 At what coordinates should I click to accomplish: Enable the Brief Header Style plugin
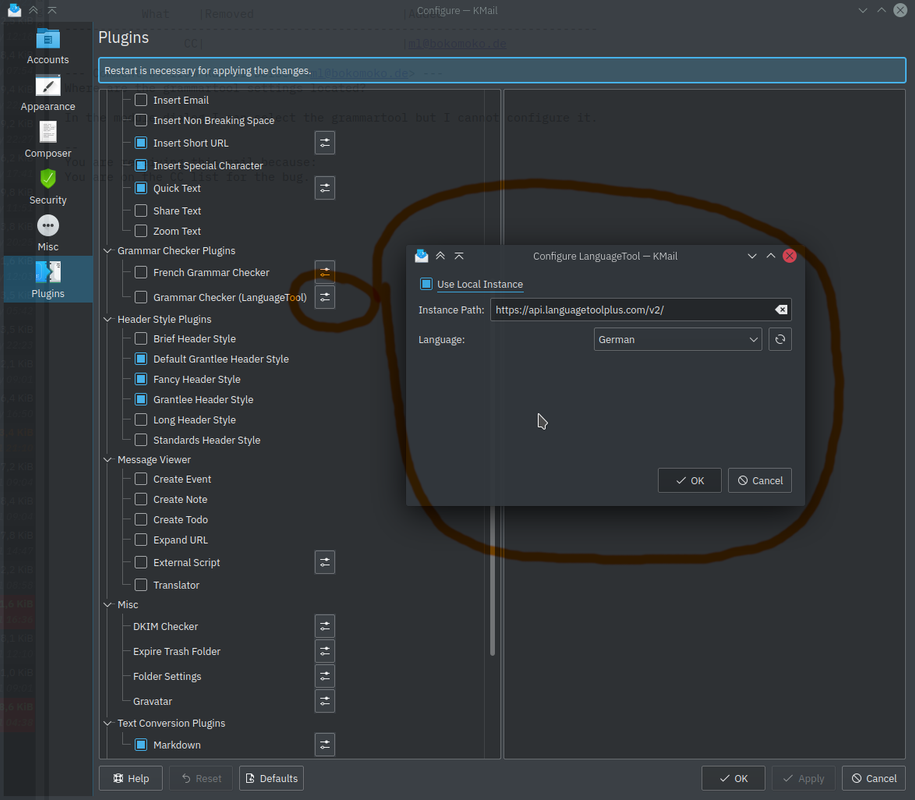[x=141, y=338]
